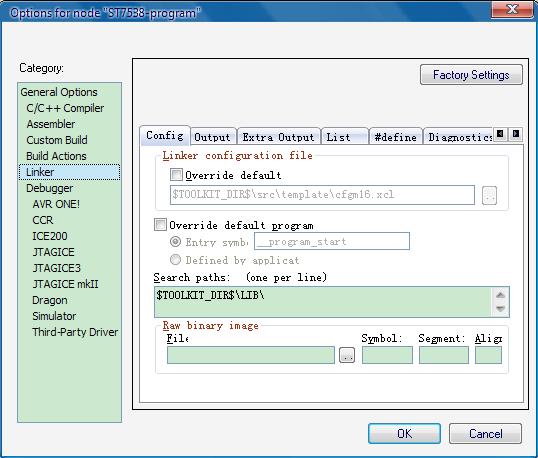Image resolution: width=538 pixels, height=458 pixels.
Task: Browse for raw binary image file
Action: [347, 355]
